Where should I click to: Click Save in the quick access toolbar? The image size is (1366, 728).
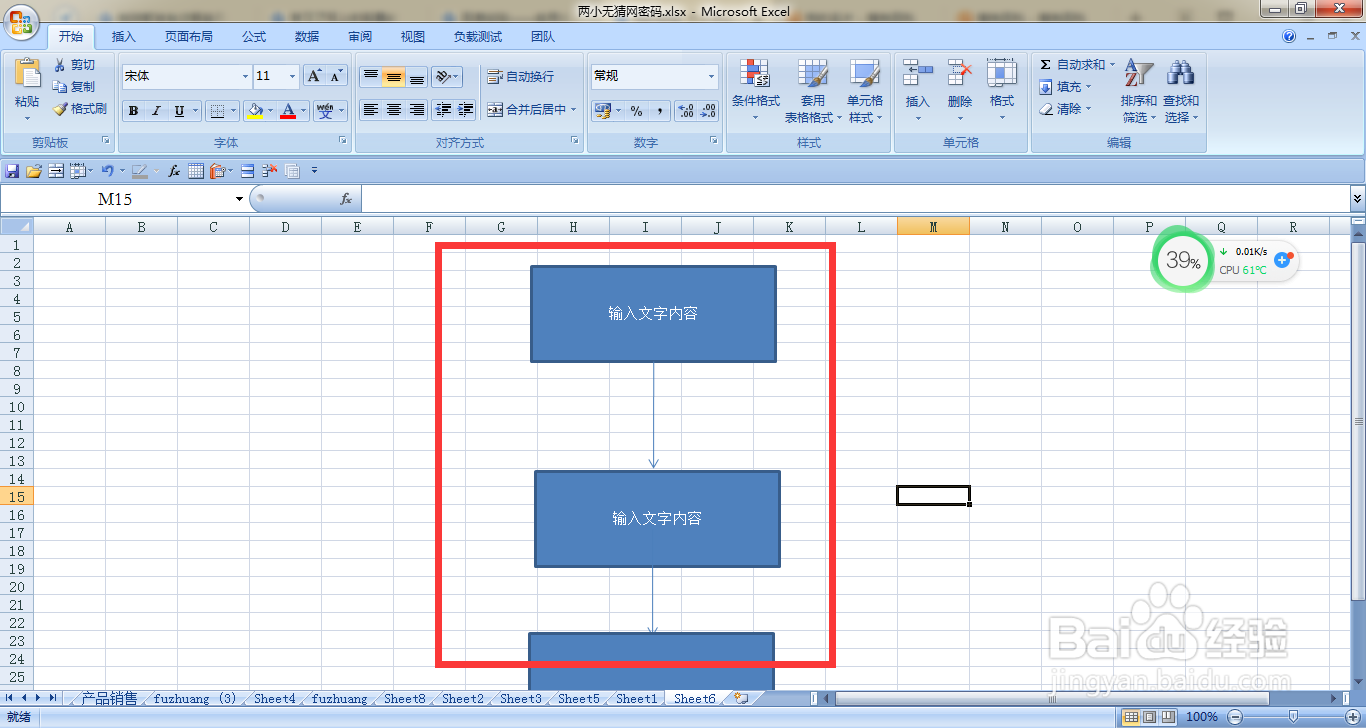[x=13, y=171]
